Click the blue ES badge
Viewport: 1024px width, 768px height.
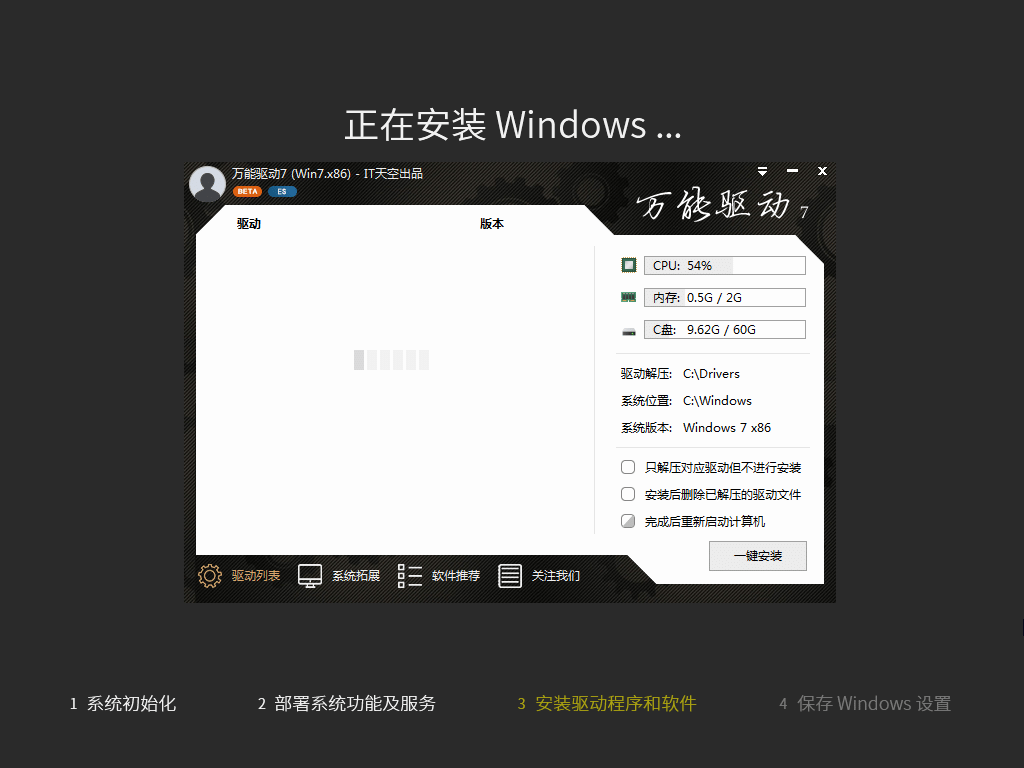point(282,191)
